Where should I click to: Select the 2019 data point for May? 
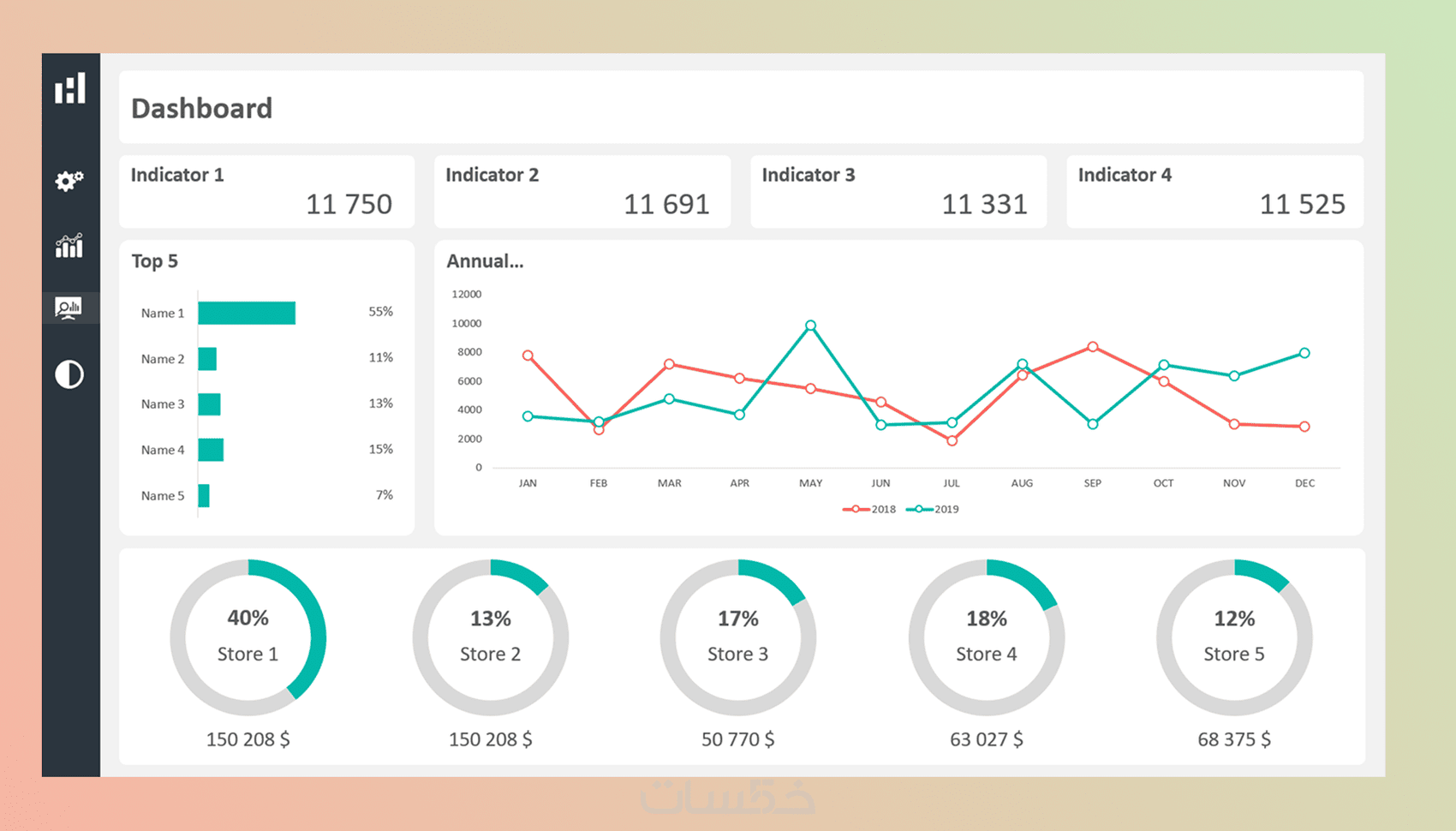tap(811, 326)
